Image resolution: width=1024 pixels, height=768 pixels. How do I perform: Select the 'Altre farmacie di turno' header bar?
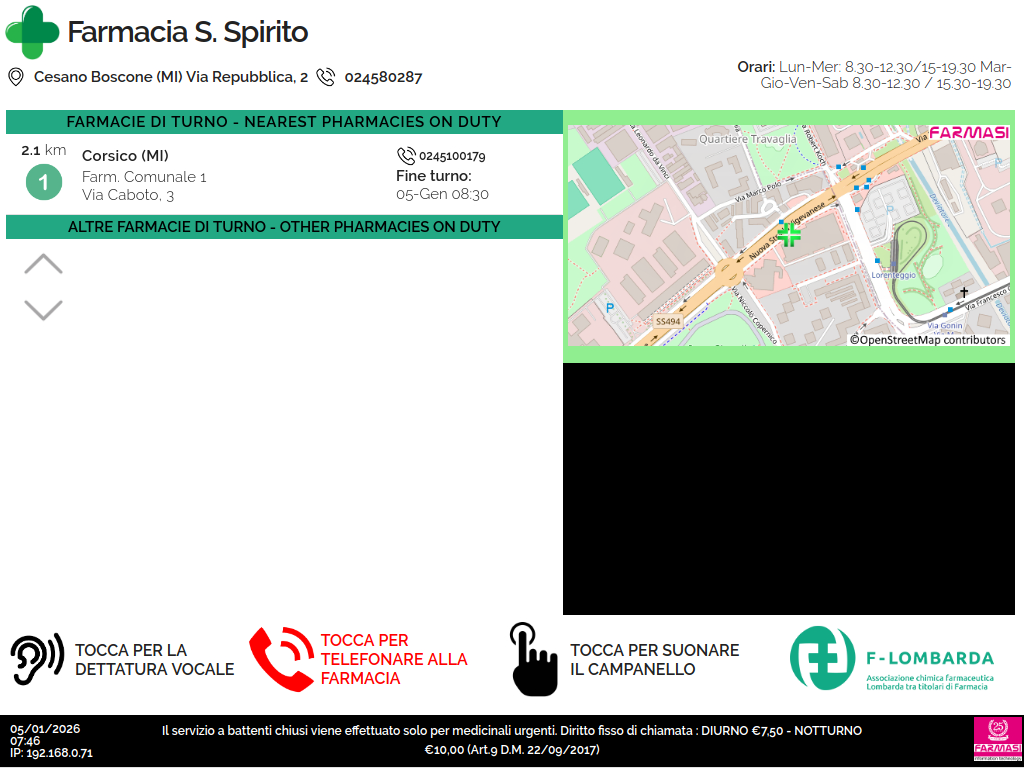tap(284, 227)
